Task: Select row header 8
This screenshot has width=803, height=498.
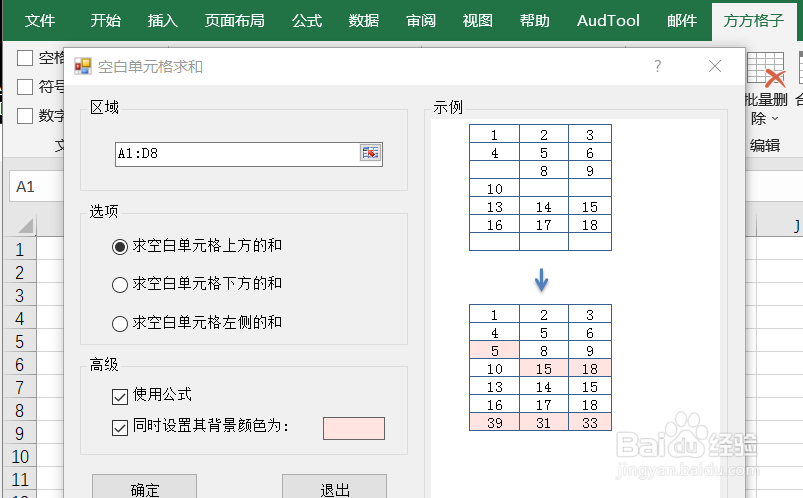Action: pyautogui.click(x=19, y=411)
